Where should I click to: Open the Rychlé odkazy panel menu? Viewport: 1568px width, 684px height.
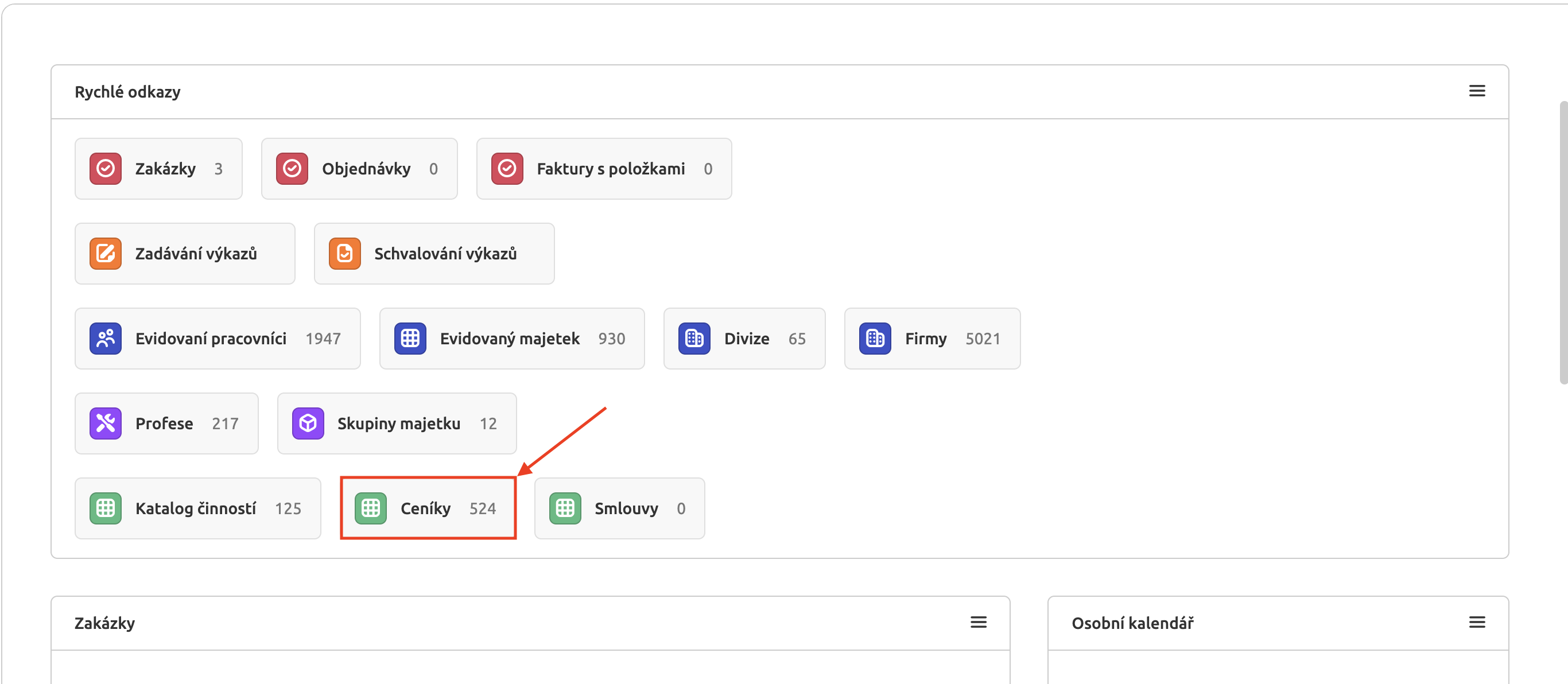click(1477, 91)
